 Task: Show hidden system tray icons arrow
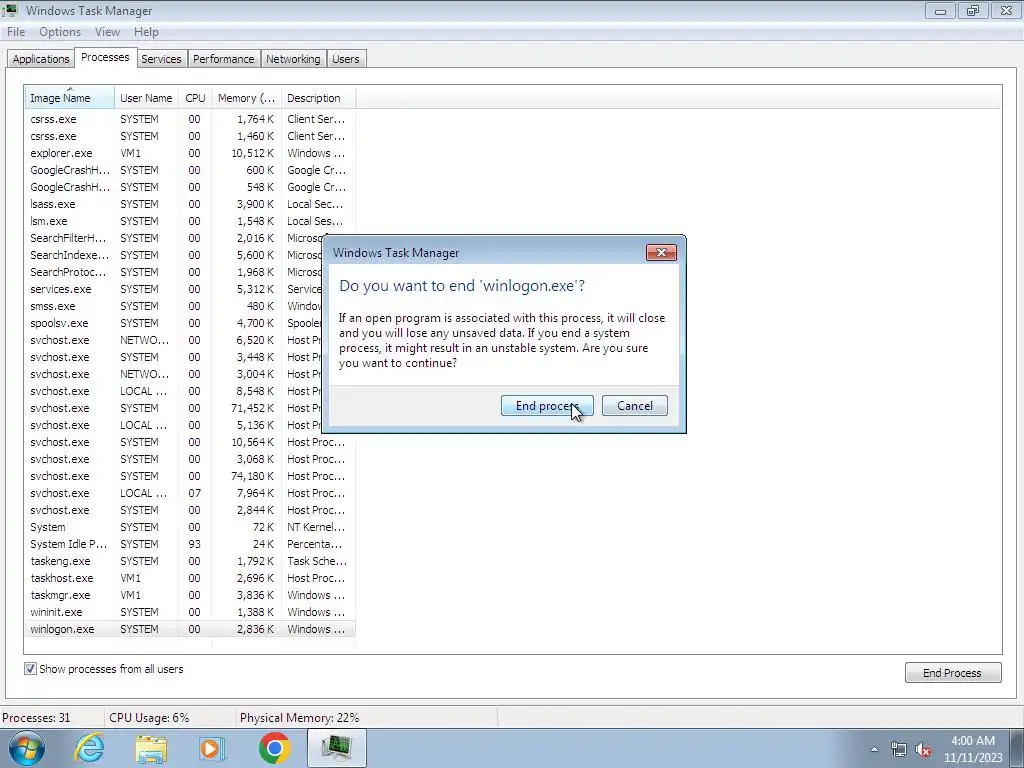coord(874,749)
